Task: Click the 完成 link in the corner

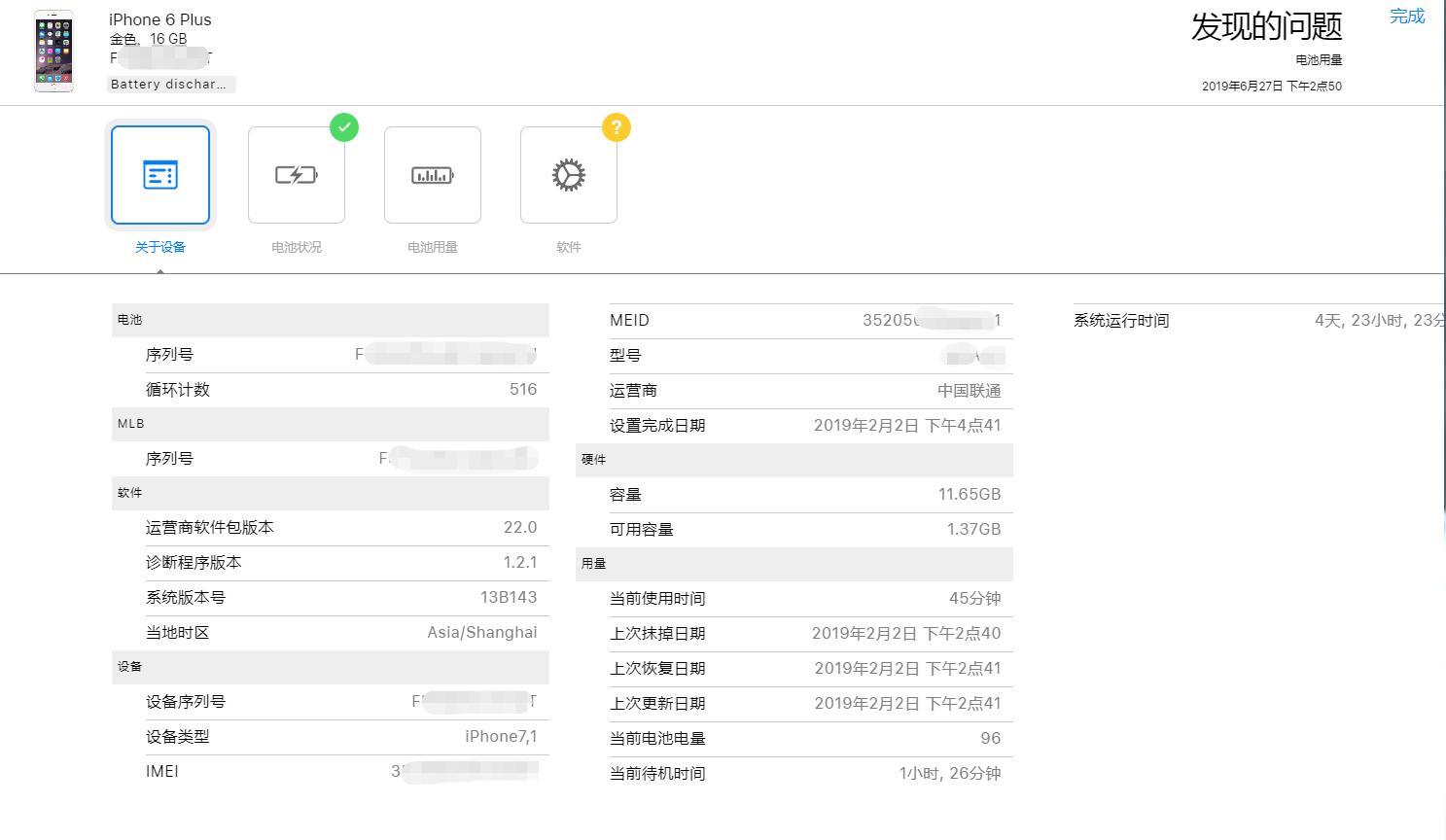Action: (1406, 16)
